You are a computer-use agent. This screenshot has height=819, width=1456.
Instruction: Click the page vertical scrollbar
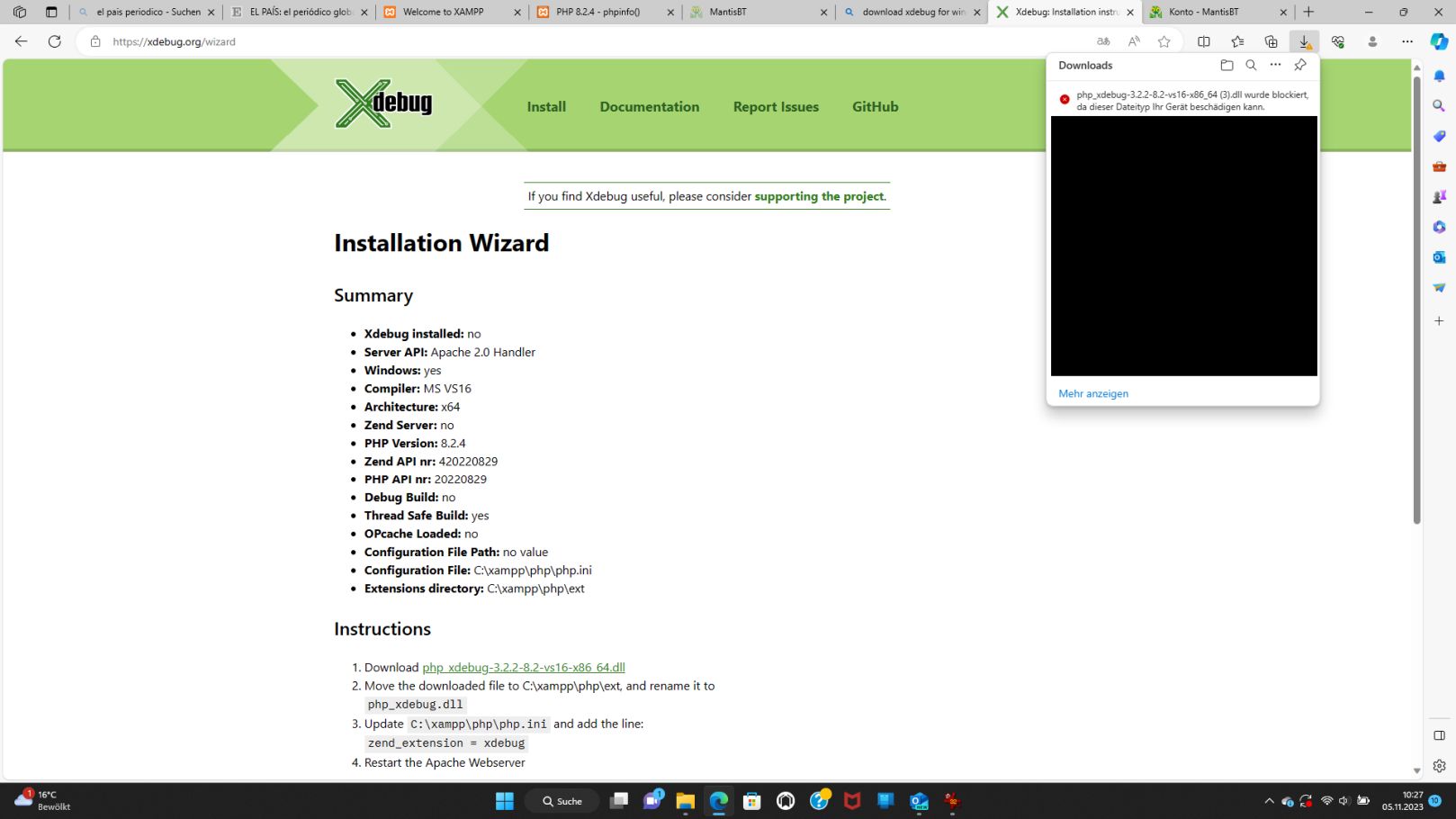pyautogui.click(x=1416, y=299)
